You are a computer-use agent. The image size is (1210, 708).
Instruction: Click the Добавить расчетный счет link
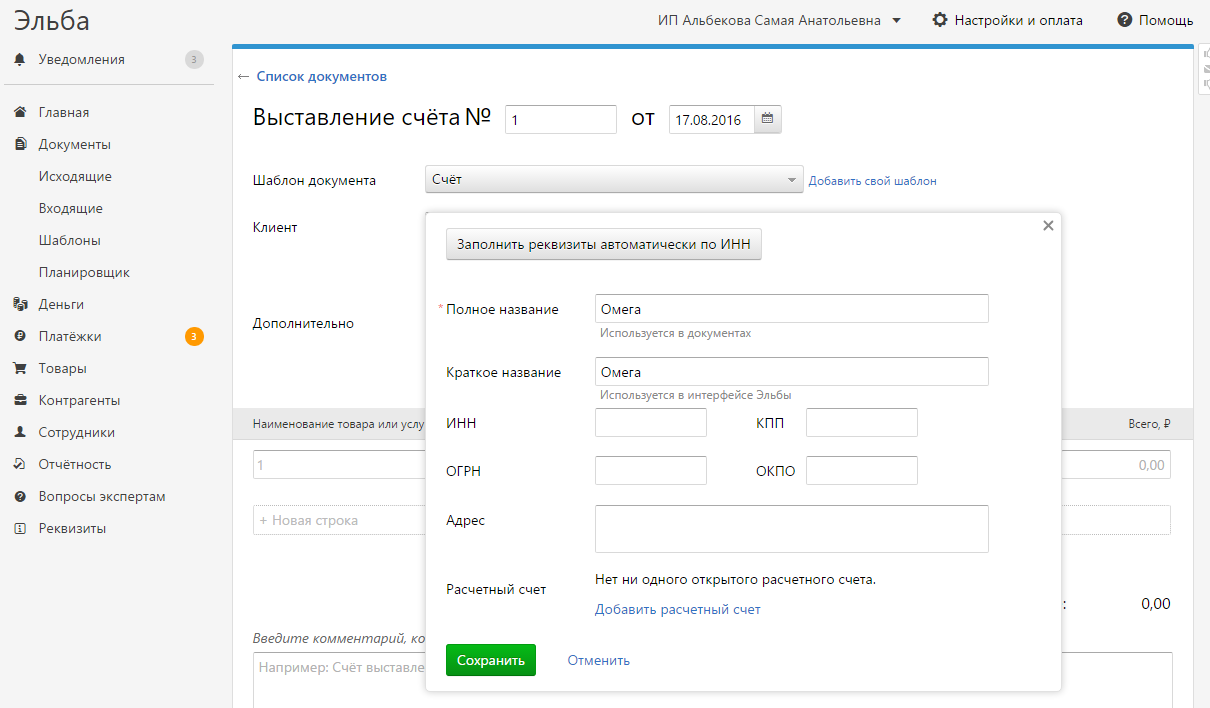[x=678, y=609]
